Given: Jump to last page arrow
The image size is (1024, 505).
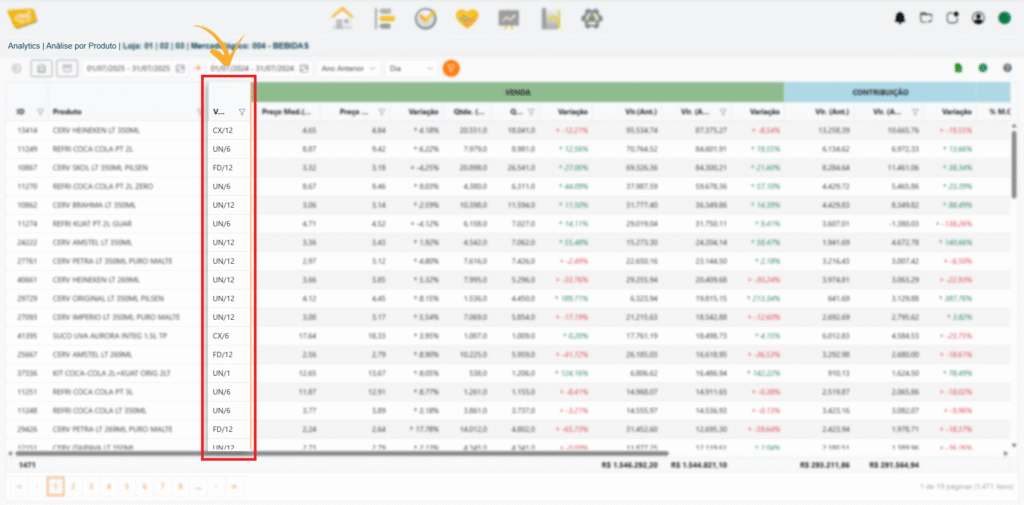Looking at the screenshot, I should point(233,486).
